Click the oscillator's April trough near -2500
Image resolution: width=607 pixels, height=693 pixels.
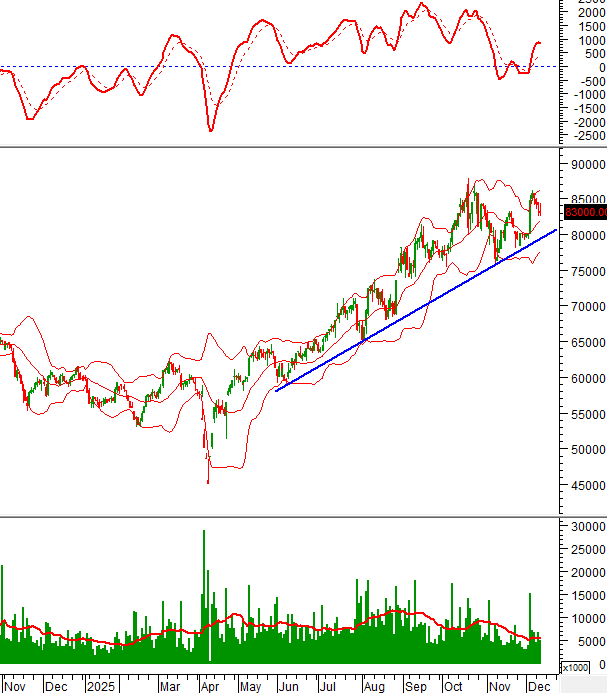pos(210,129)
